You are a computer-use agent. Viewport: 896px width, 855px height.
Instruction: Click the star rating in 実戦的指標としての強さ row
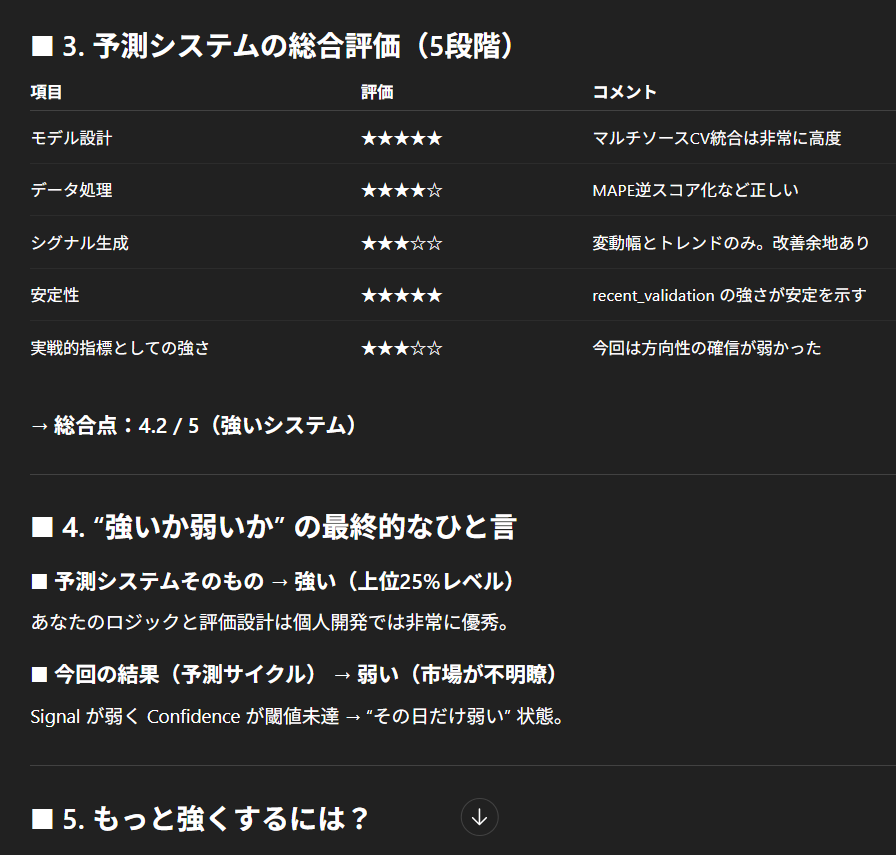[x=402, y=347]
